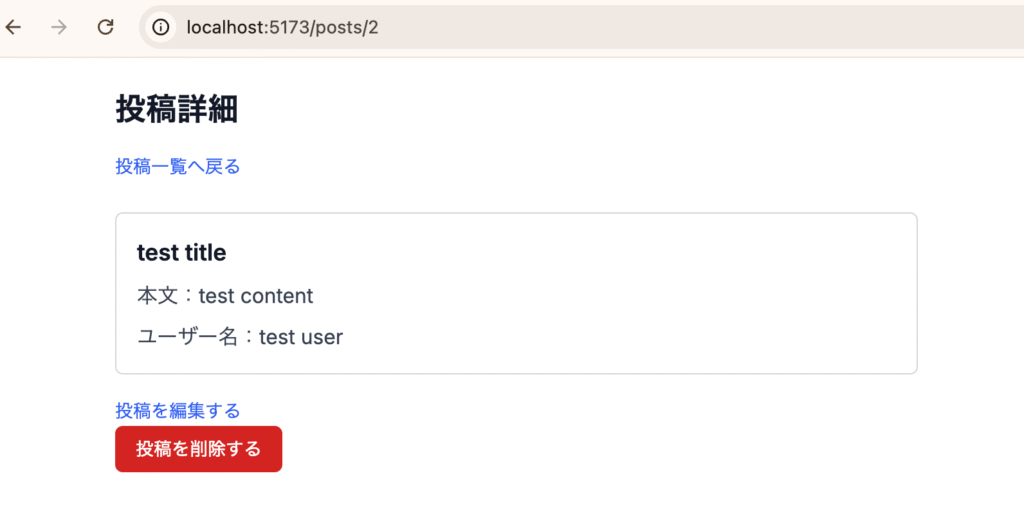Click the ユーザー名 label in the card
This screenshot has height=507, width=1024.
187,337
